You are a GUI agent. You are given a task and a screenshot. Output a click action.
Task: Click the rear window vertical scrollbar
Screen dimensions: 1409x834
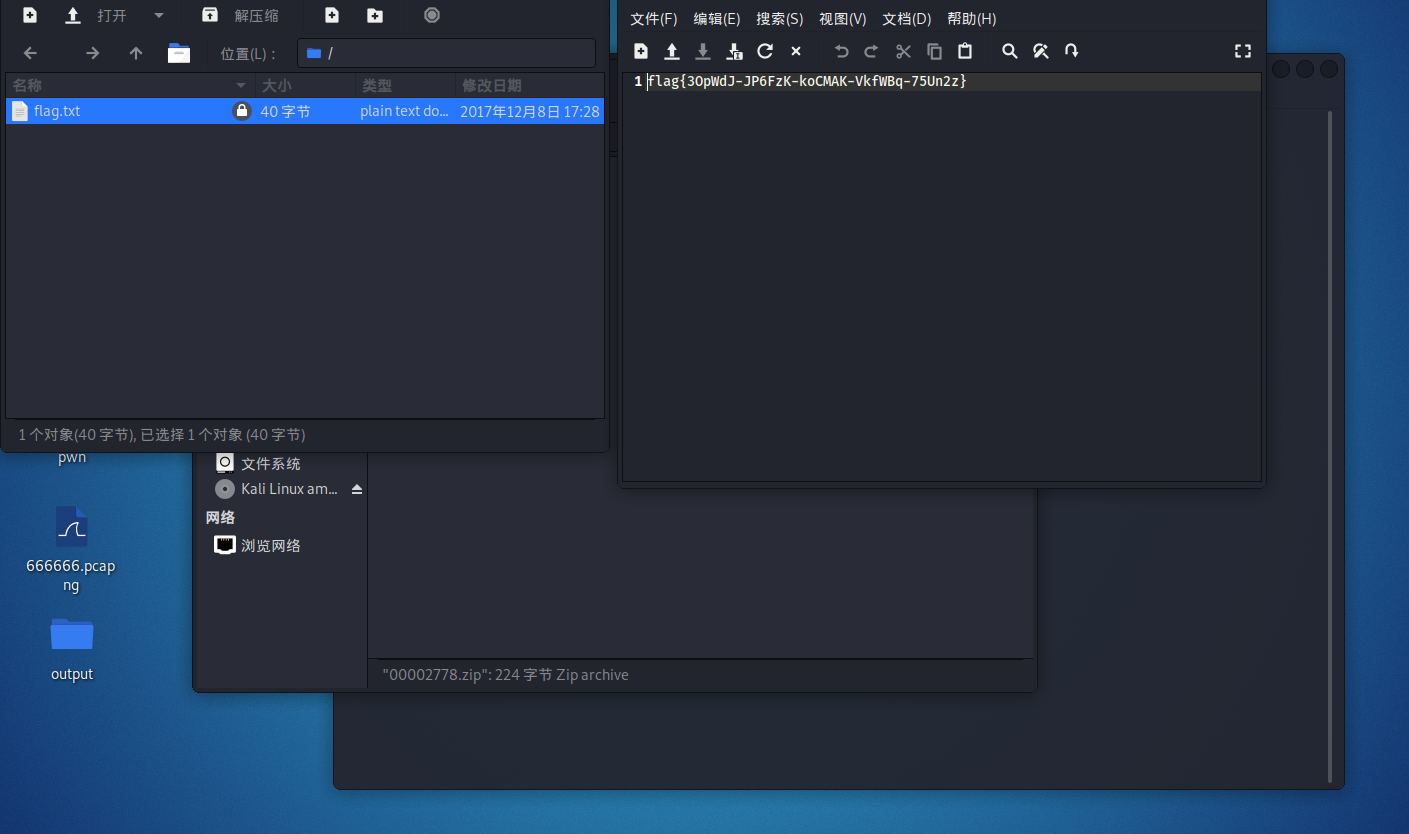coord(1329,446)
